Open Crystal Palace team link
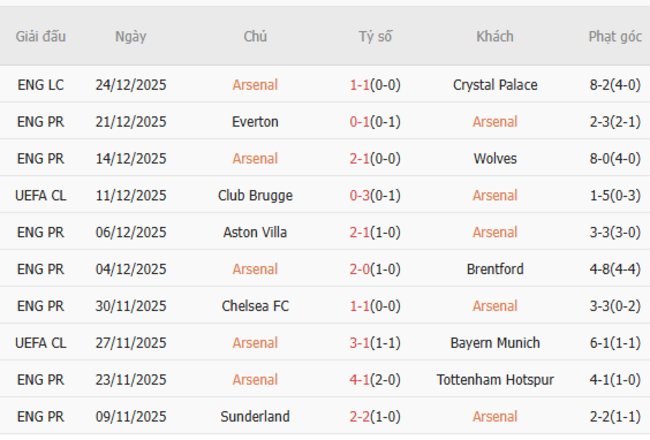 495,85
